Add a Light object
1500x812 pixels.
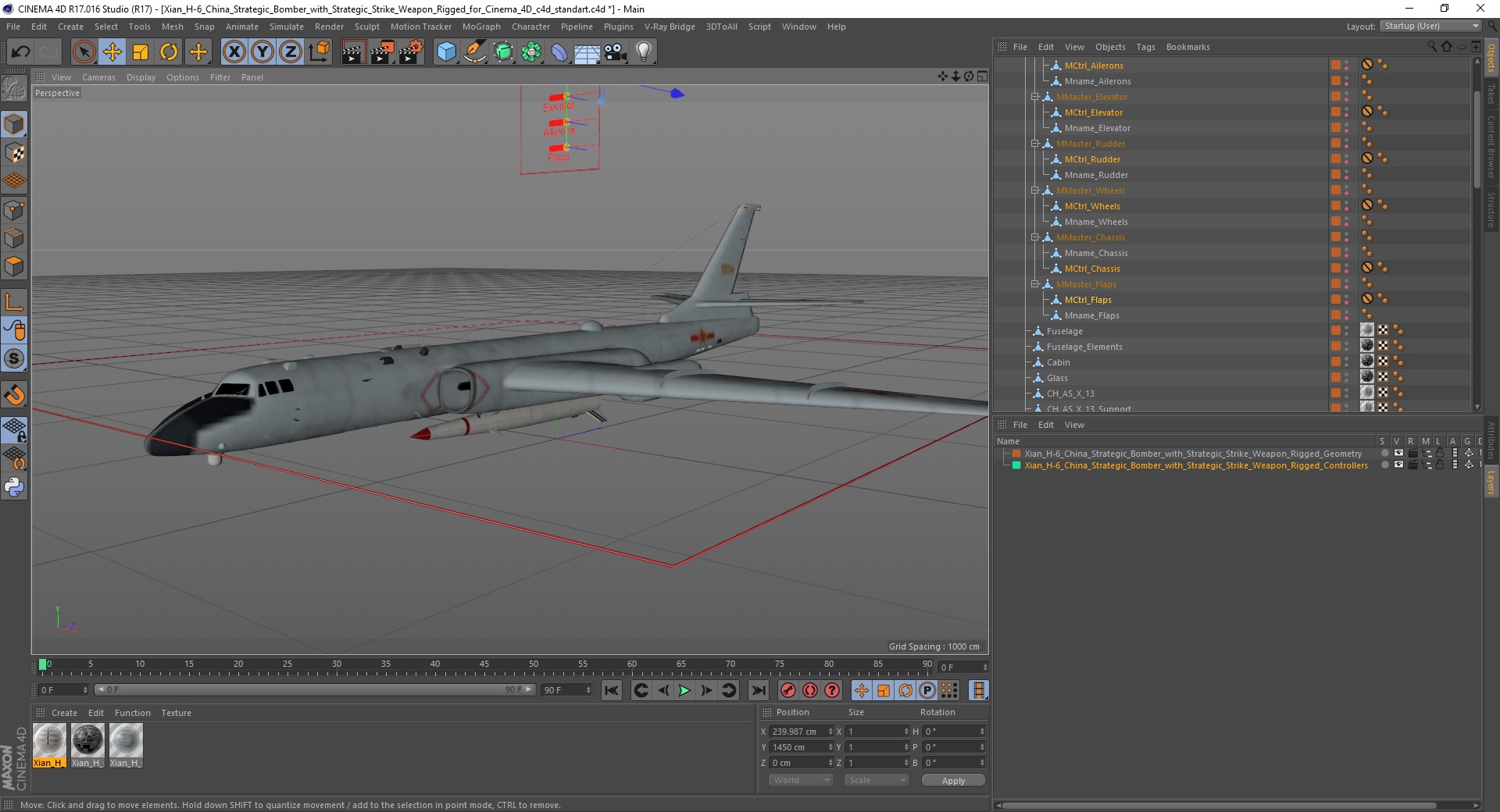pyautogui.click(x=644, y=52)
